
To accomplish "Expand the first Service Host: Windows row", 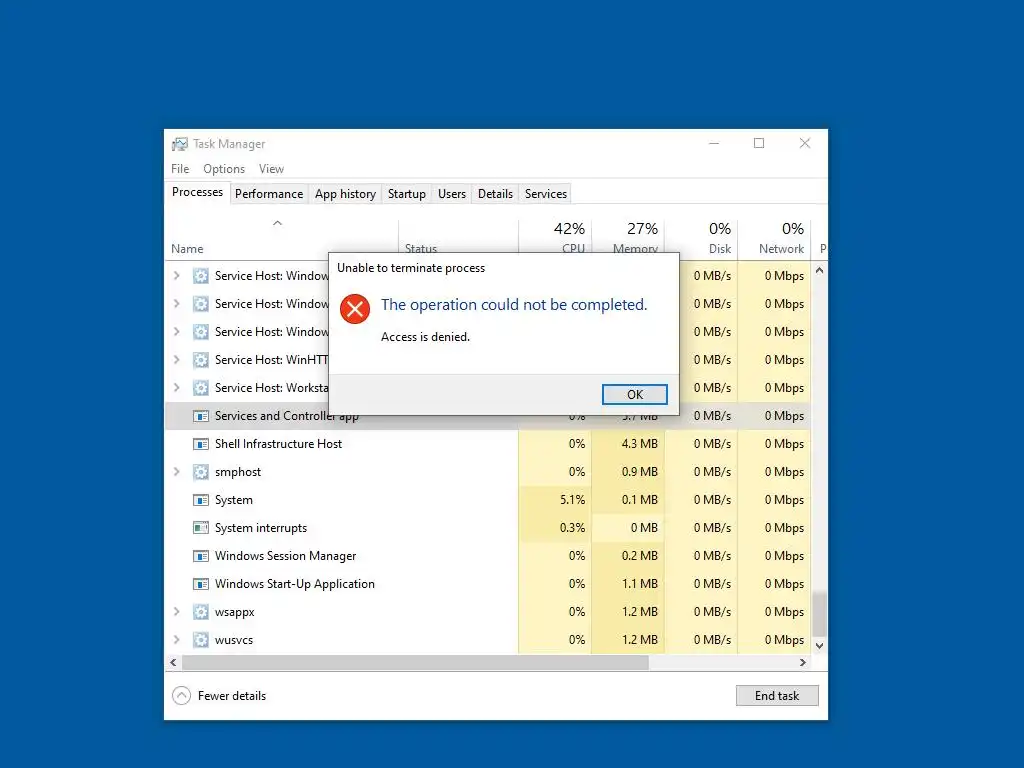I will tap(176, 276).
